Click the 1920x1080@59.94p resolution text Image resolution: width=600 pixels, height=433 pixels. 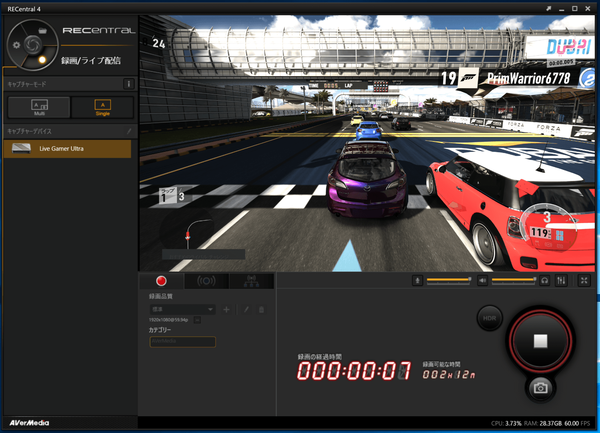point(168,320)
